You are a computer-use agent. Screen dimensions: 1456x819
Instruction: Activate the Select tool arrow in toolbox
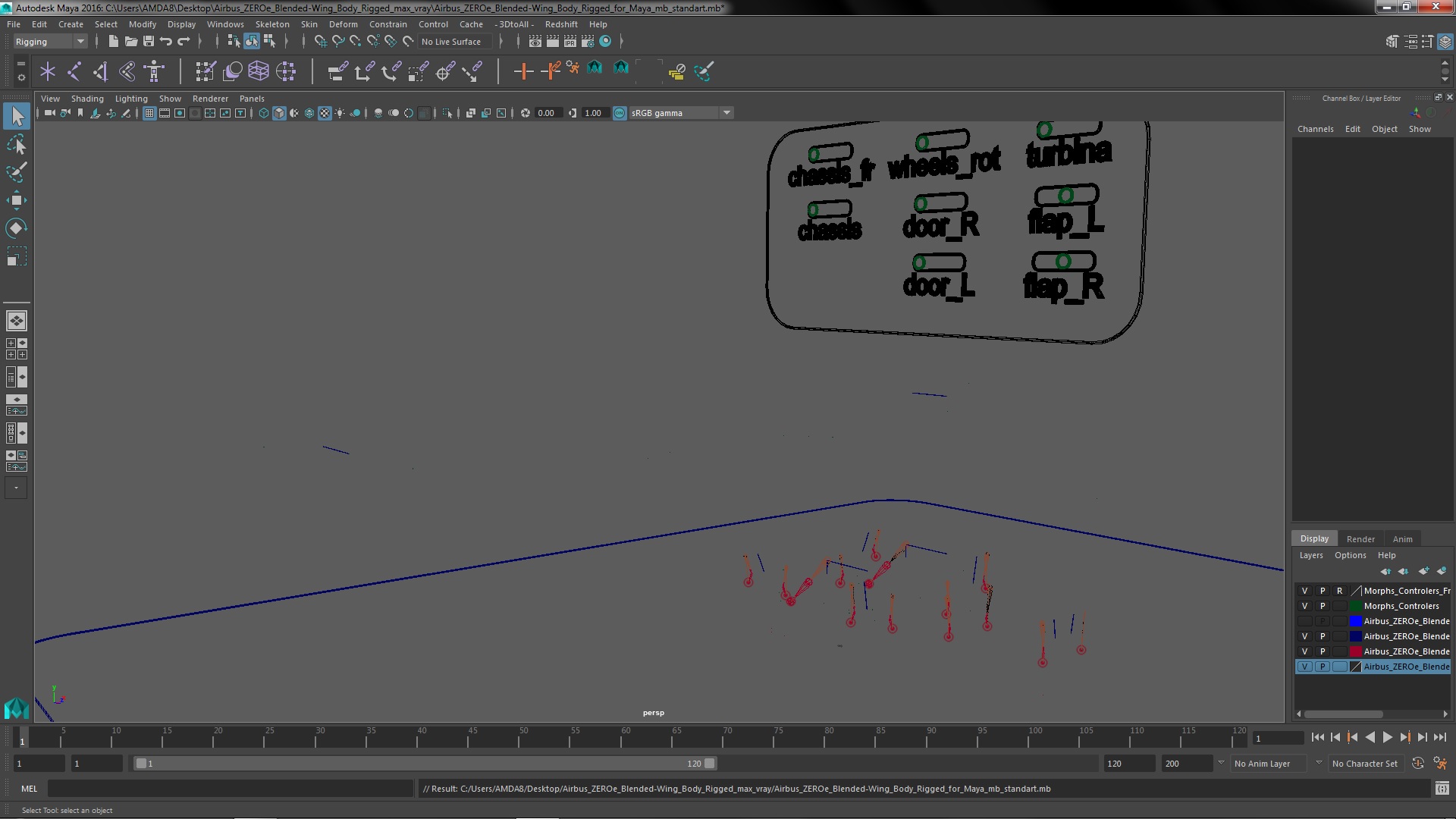(17, 116)
